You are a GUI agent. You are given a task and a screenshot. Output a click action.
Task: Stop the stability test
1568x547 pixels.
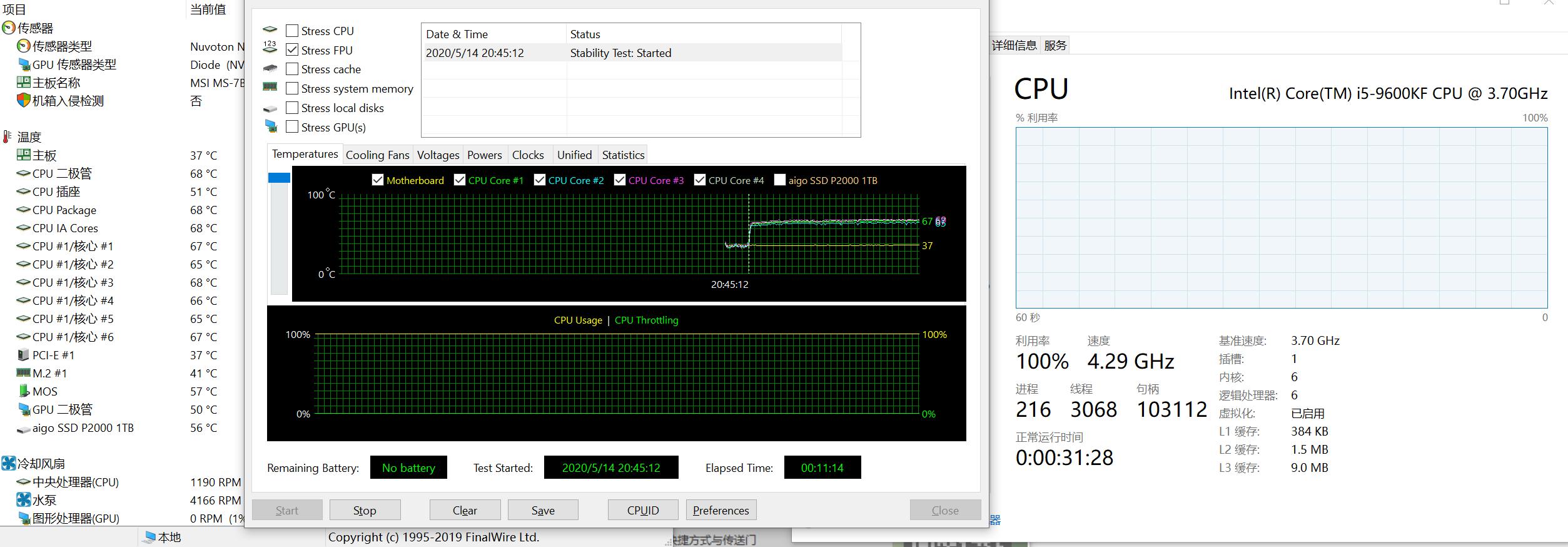tap(365, 510)
